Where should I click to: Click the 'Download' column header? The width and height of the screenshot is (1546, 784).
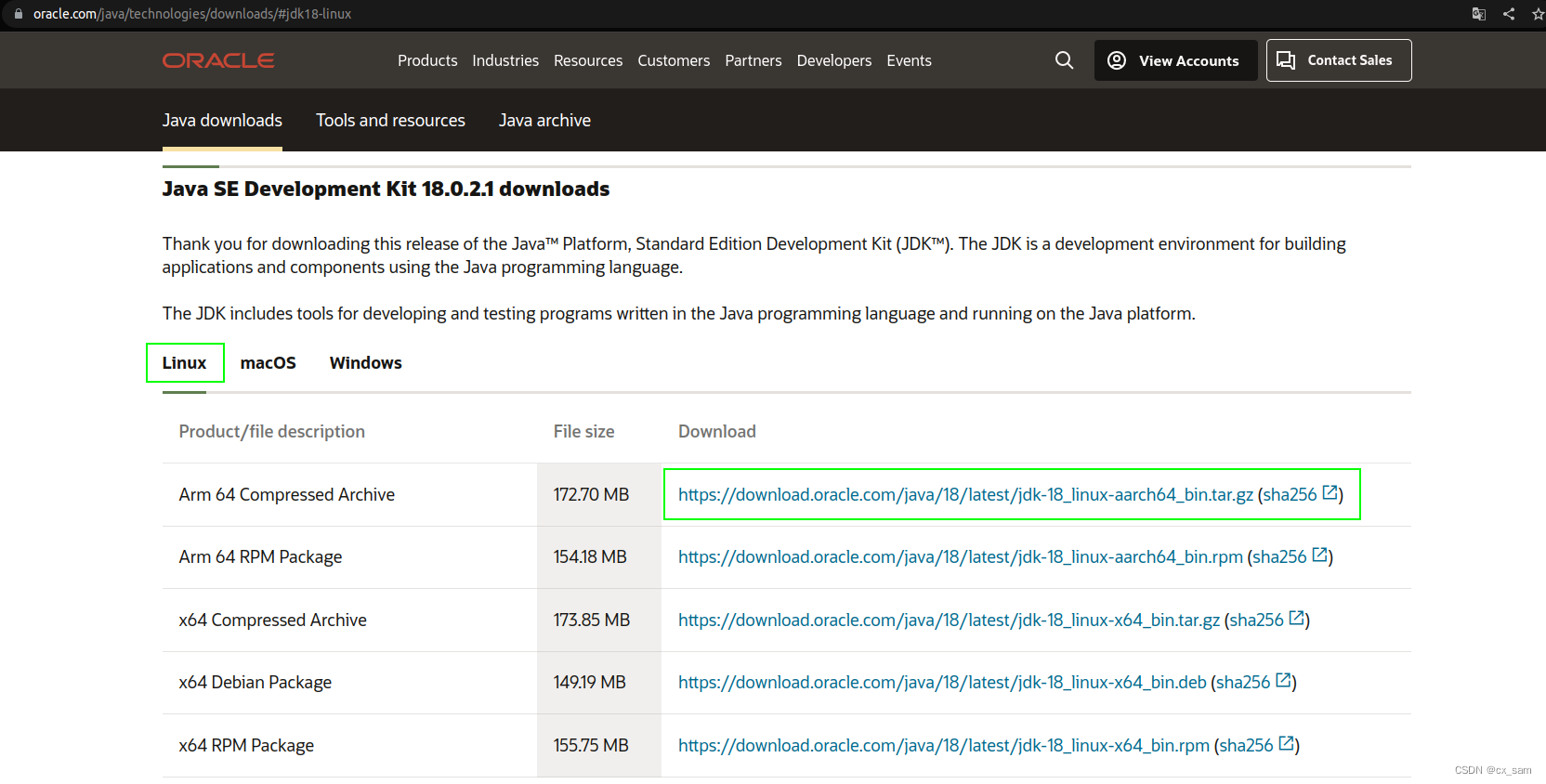[x=717, y=431]
